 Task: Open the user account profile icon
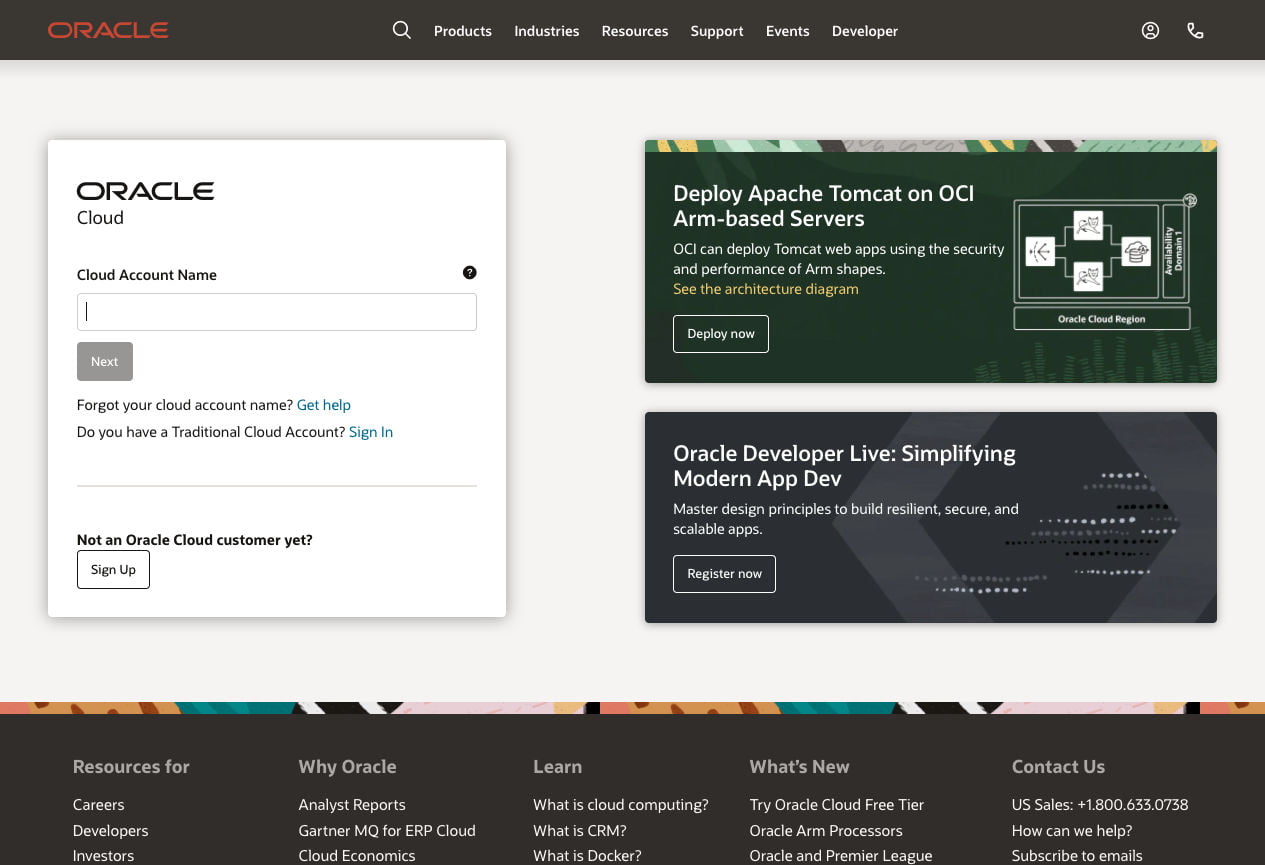1150,30
